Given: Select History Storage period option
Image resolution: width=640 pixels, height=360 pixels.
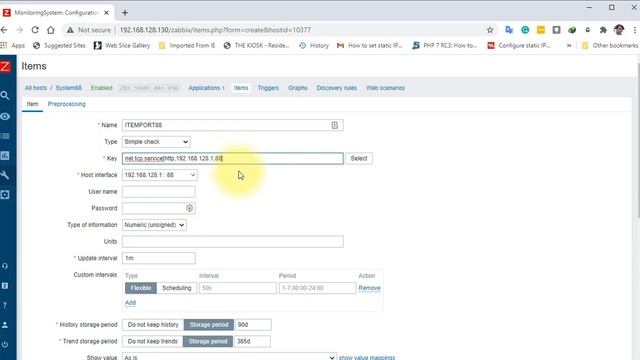Looking at the screenshot, I should [x=209, y=325].
